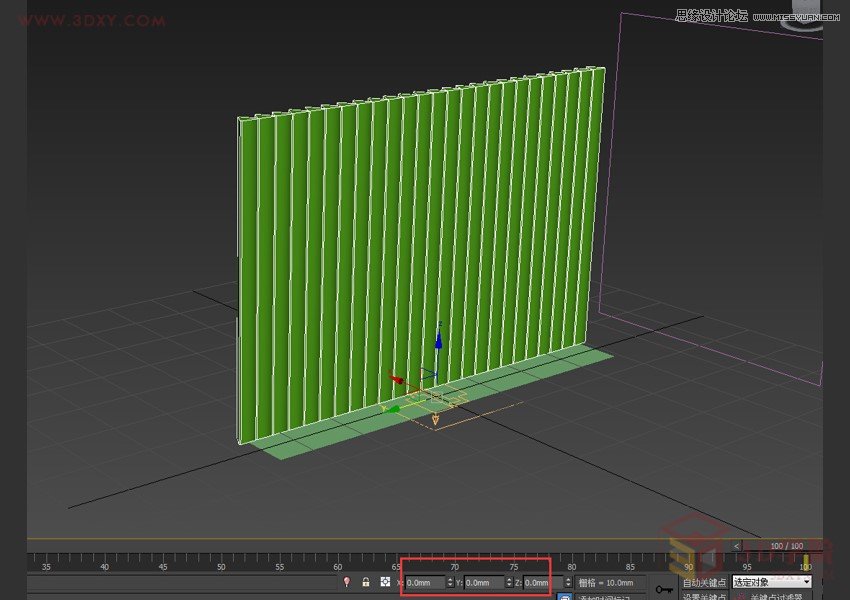The width and height of the screenshot is (850, 600).
Task: Click the previous-frame arrow on the time slider
Action: tap(736, 545)
